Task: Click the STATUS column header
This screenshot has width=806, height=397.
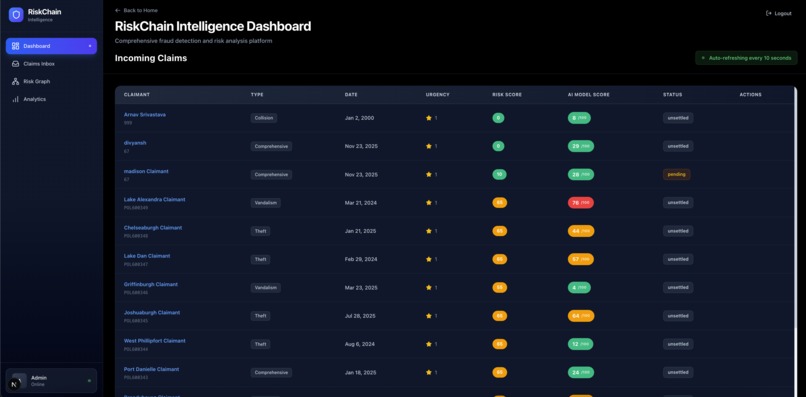Action: click(672, 95)
